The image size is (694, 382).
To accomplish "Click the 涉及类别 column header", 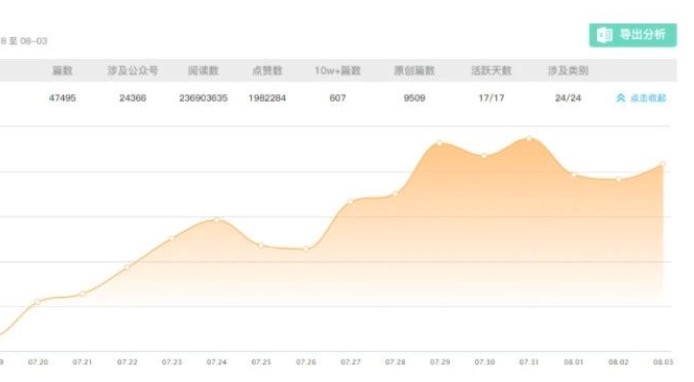I will coord(568,70).
